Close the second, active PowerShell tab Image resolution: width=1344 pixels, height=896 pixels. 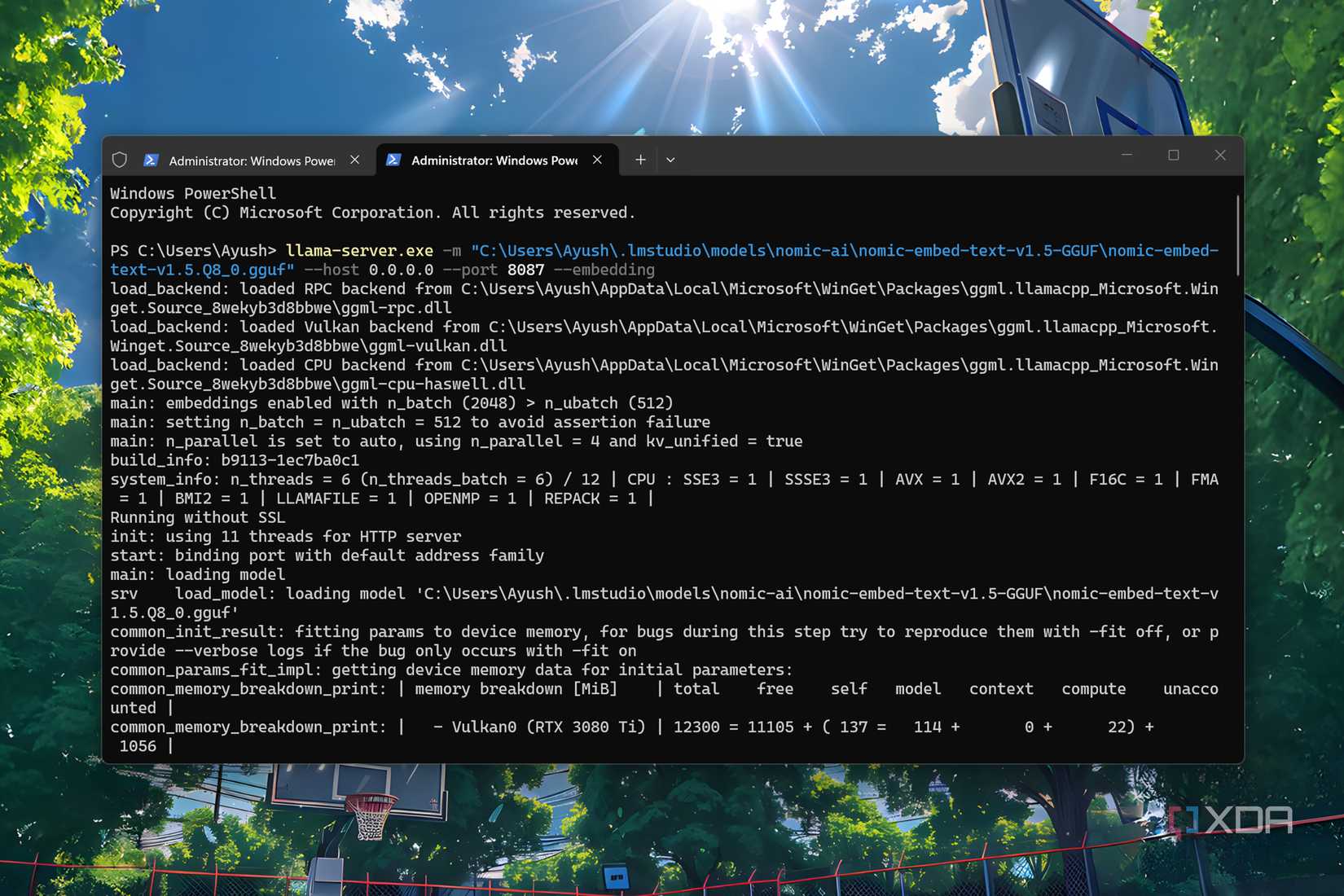click(x=598, y=160)
